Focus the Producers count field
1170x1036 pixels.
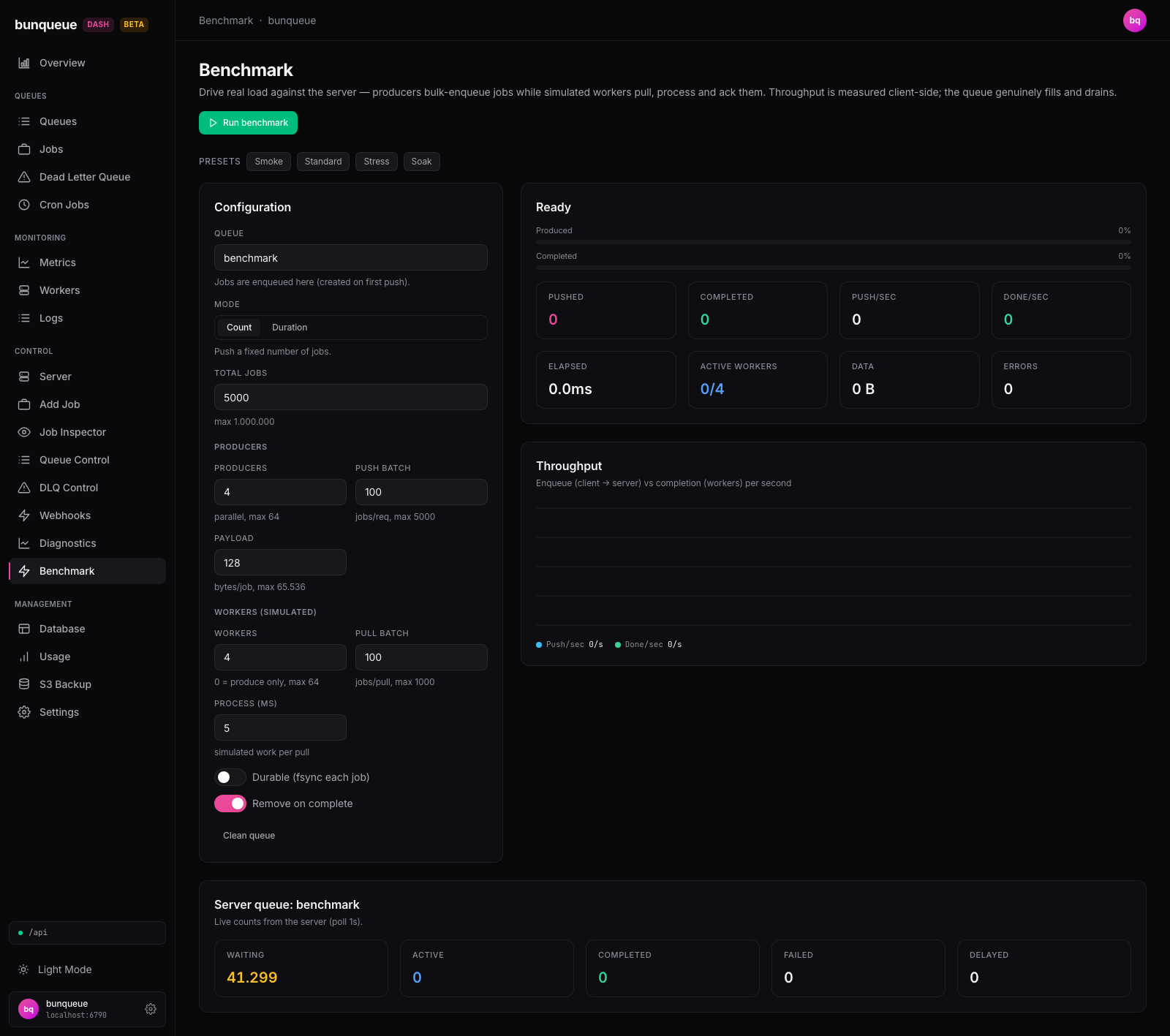click(280, 492)
